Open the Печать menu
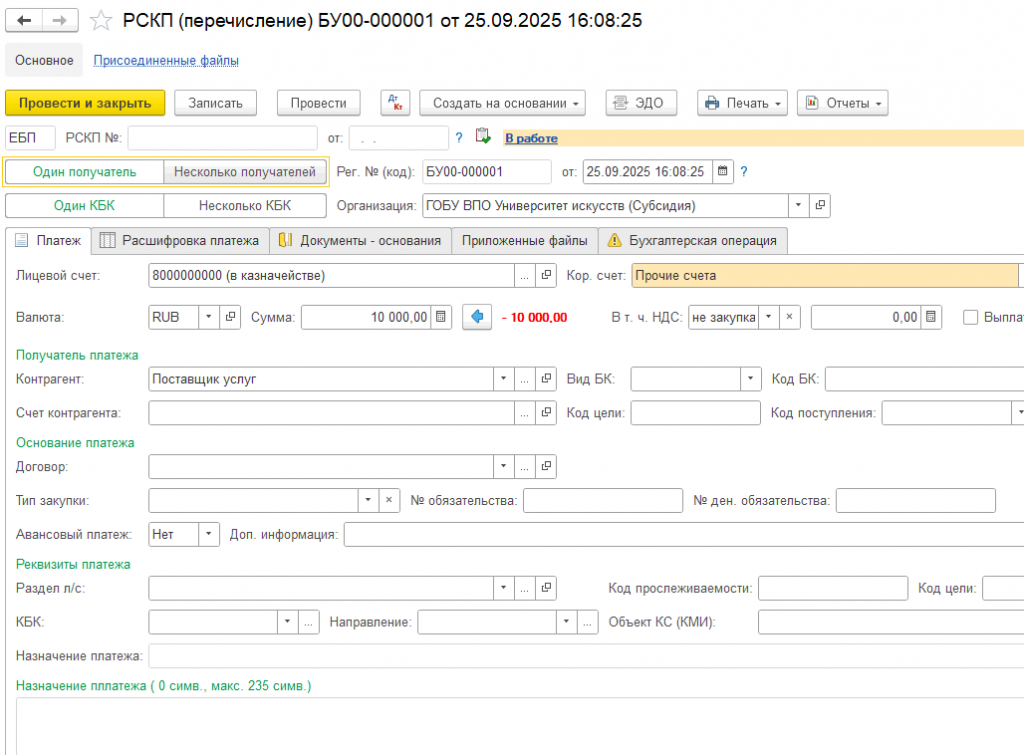 click(743, 103)
